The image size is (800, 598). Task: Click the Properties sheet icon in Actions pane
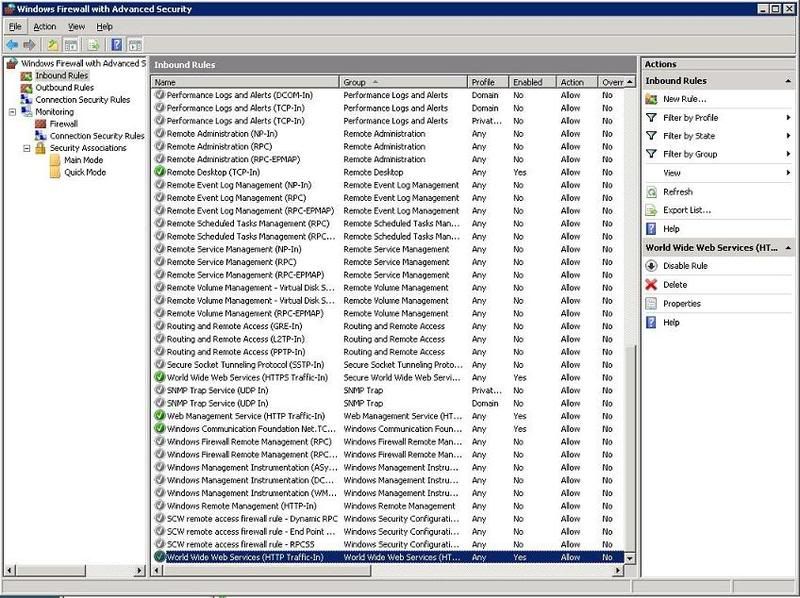click(x=651, y=304)
